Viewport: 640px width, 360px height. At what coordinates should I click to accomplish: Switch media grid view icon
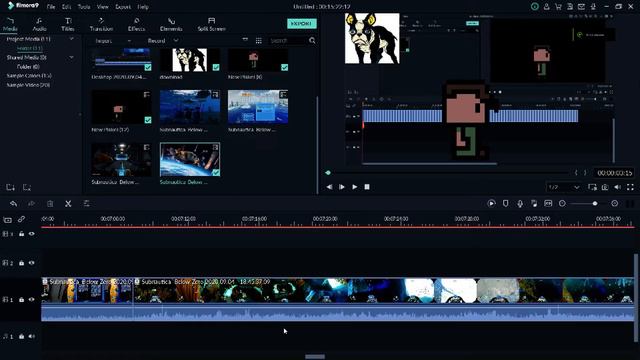point(258,40)
